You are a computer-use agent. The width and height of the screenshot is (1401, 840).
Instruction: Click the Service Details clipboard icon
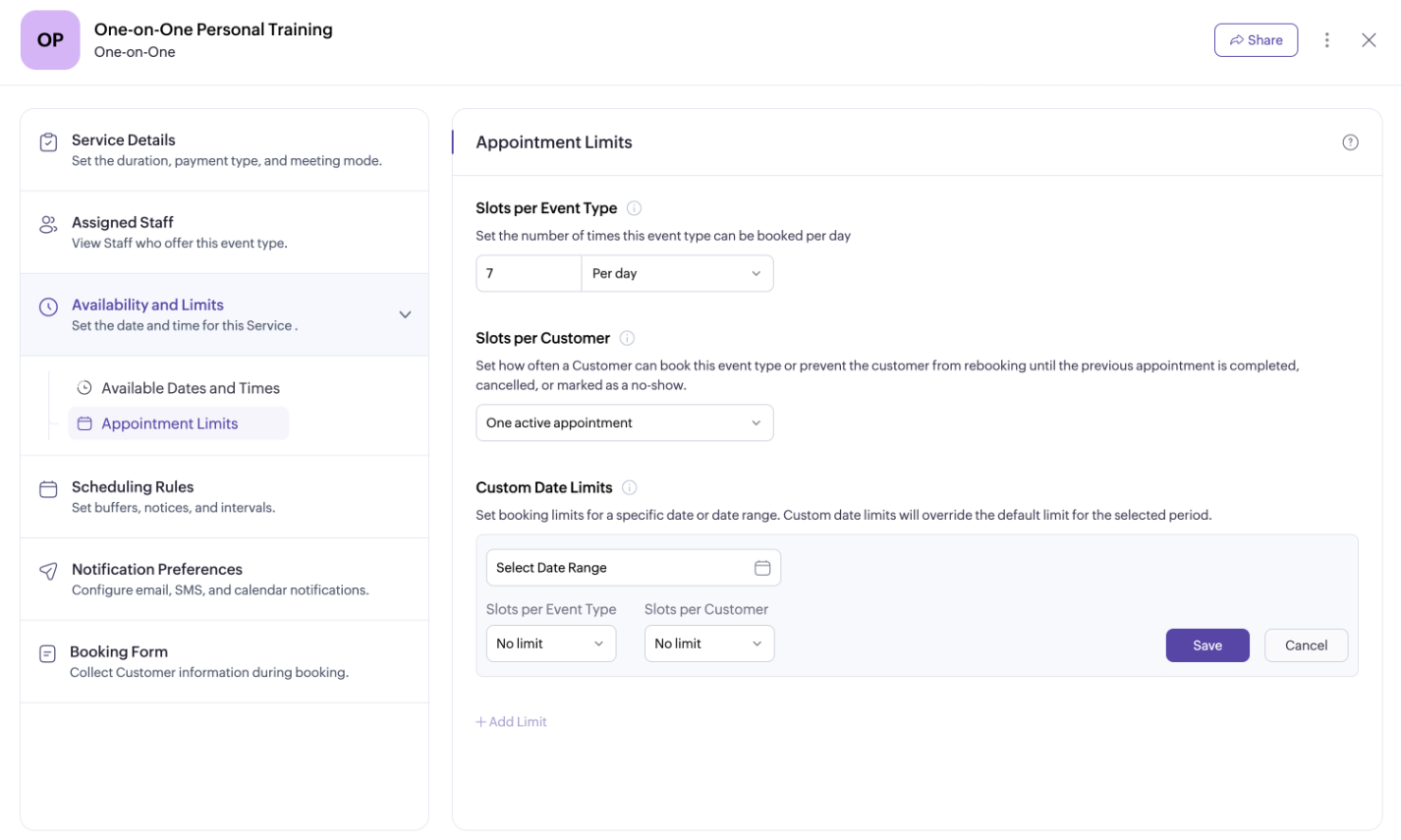[x=48, y=142]
